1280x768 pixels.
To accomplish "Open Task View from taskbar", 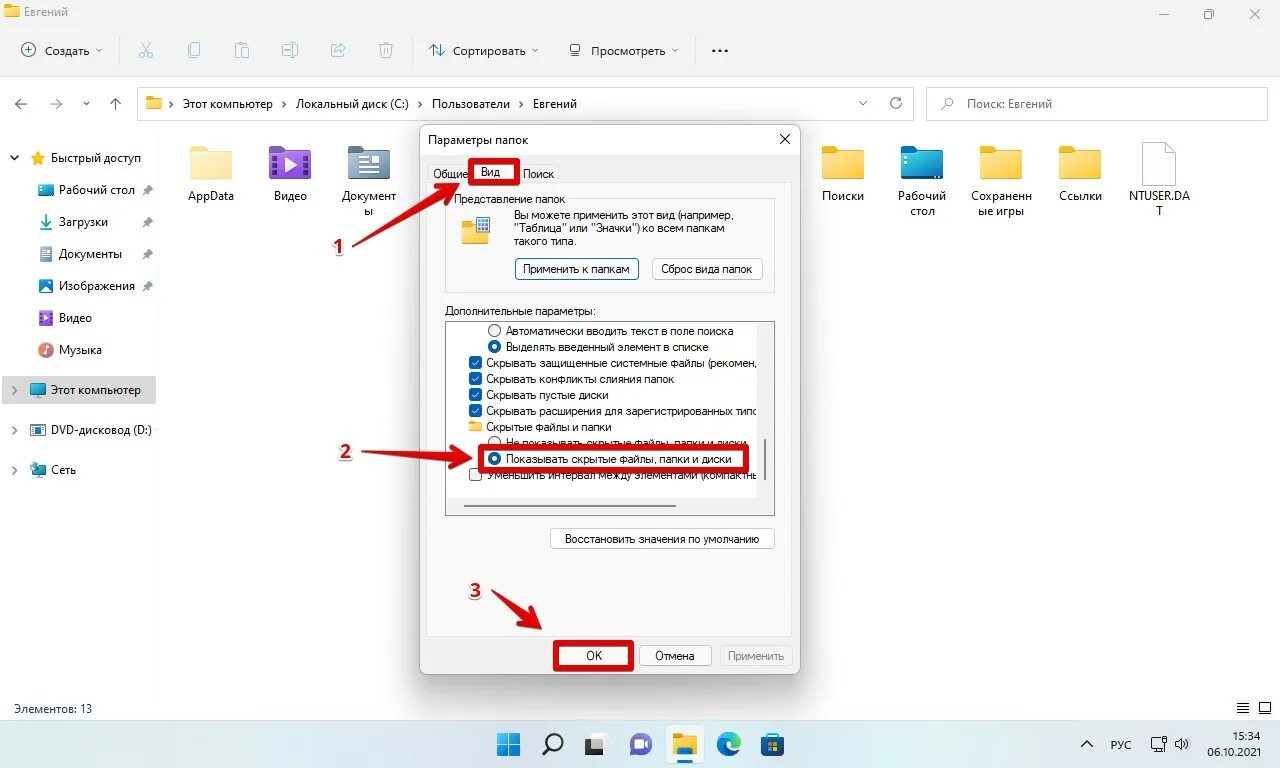I will click(596, 744).
